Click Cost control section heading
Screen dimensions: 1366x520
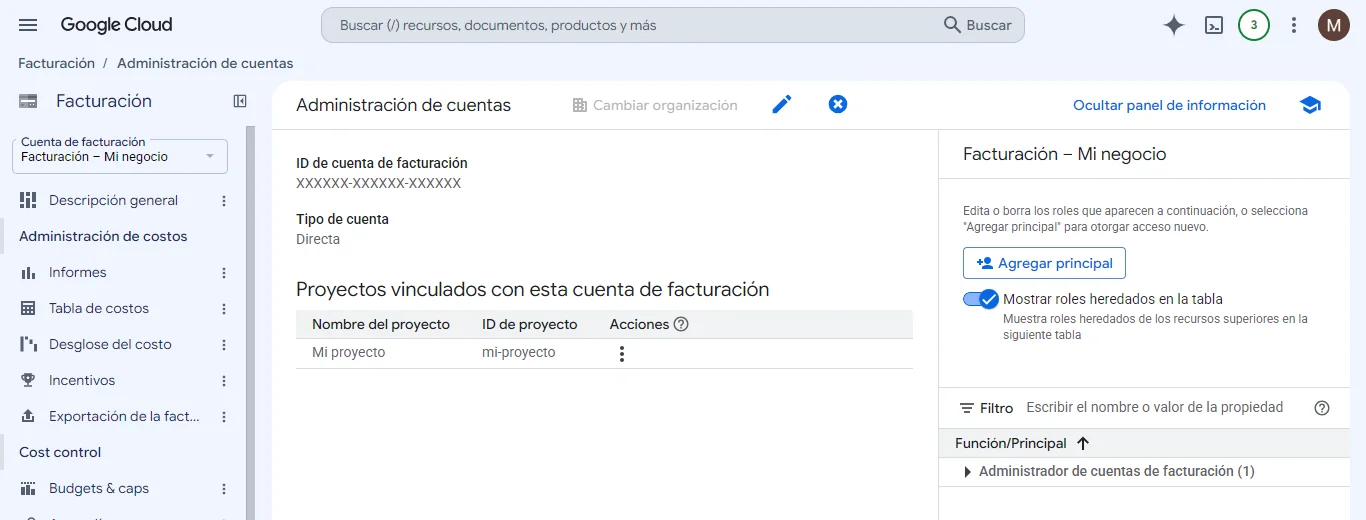pos(60,452)
